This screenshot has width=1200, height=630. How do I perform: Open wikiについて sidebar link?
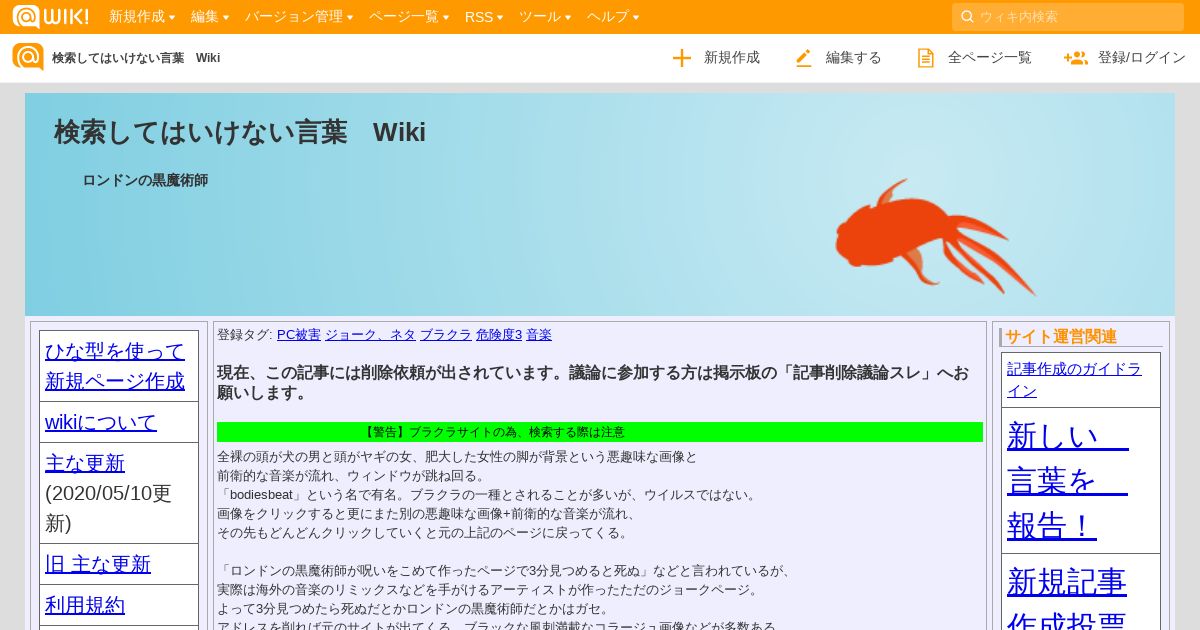pos(101,422)
